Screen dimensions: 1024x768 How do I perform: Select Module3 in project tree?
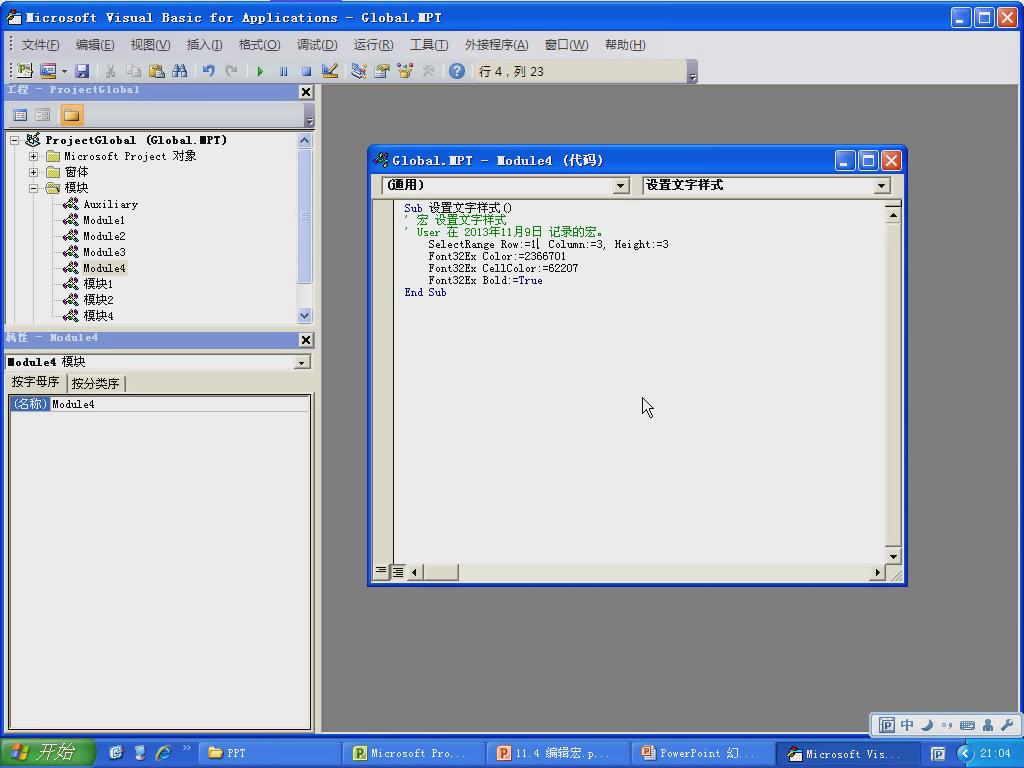[104, 252]
